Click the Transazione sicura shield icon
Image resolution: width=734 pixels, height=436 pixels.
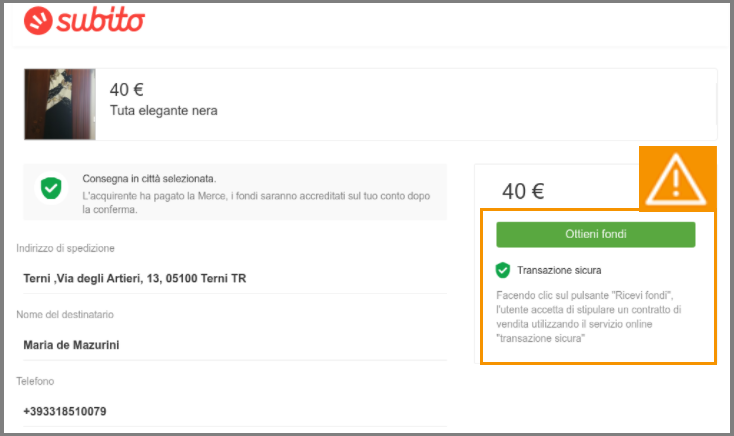click(503, 270)
